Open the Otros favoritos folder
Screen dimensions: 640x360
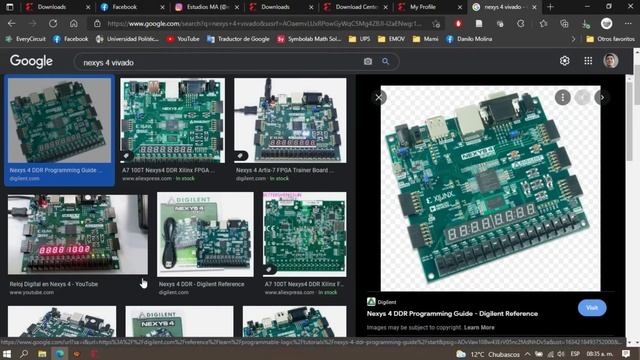610,39
